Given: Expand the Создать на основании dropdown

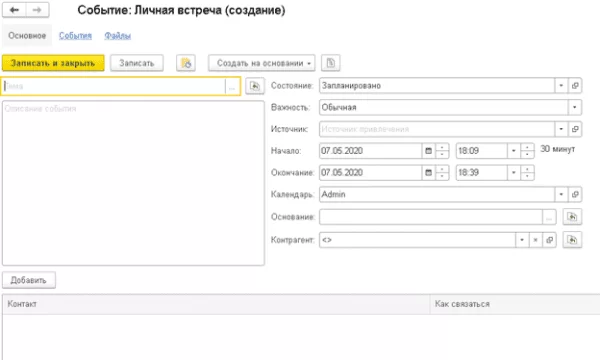Looking at the screenshot, I should click(x=262, y=63).
